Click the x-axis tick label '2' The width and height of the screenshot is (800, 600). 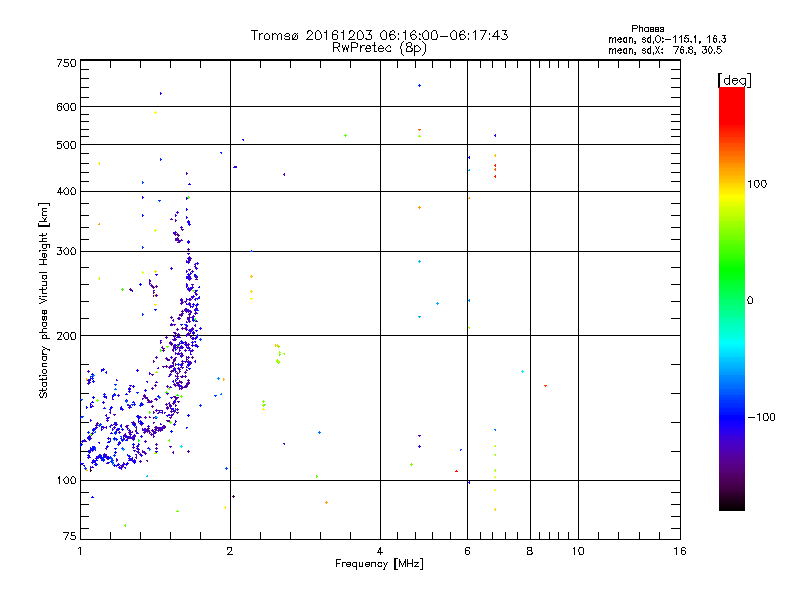pos(230,551)
